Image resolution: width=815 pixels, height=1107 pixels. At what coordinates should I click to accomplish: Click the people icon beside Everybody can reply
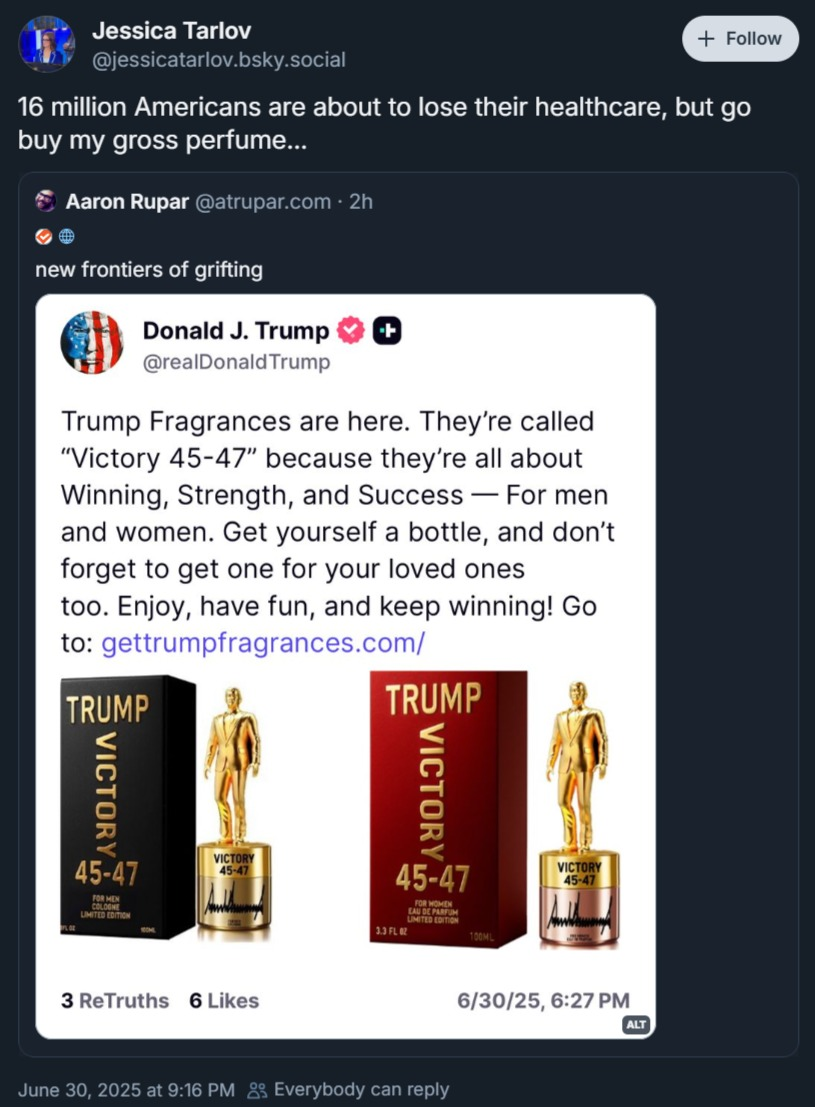coord(258,1089)
